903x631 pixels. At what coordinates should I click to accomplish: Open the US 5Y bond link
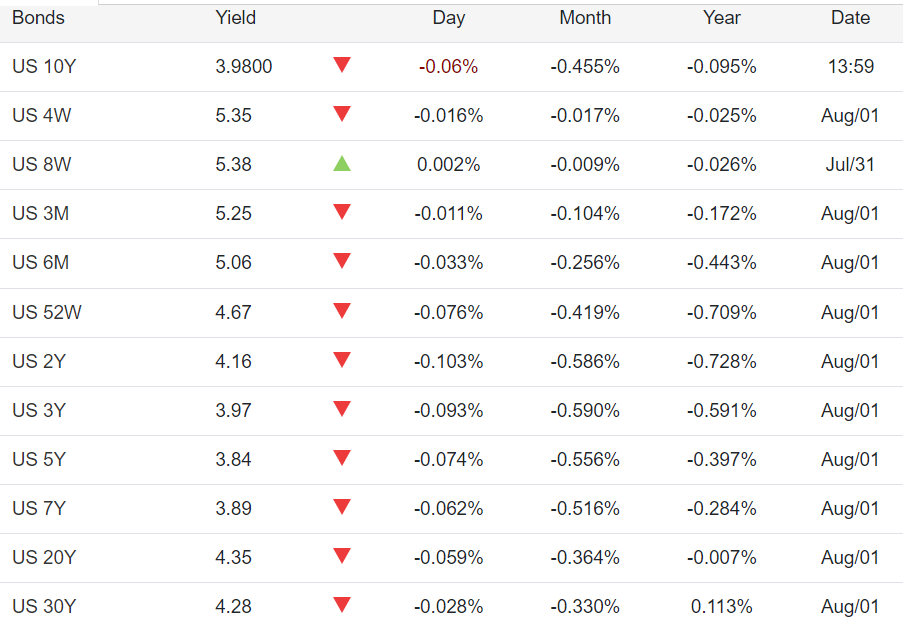[39, 459]
